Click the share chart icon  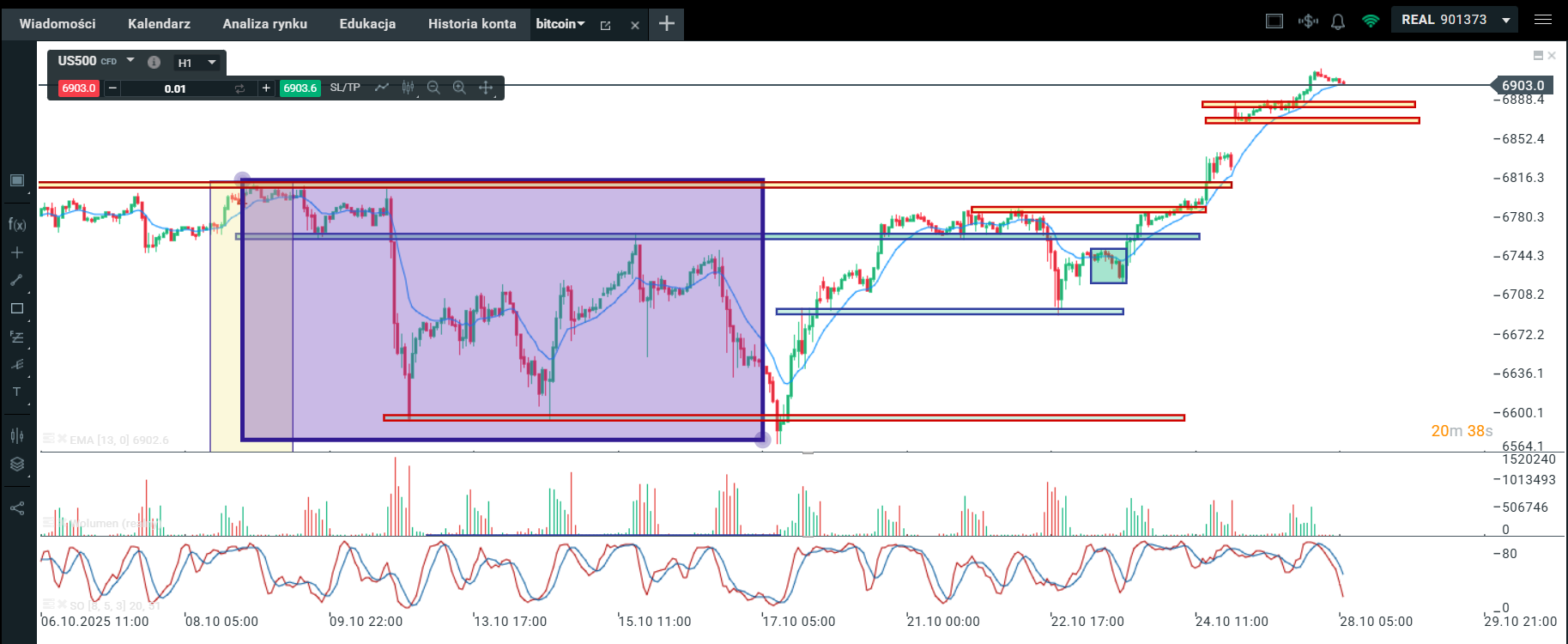pyautogui.click(x=17, y=508)
